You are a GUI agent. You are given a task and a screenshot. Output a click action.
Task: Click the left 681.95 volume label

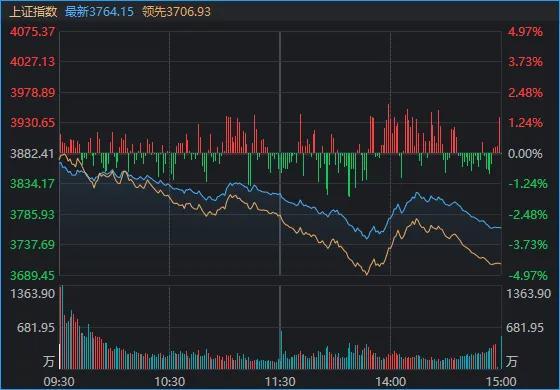coord(36,327)
